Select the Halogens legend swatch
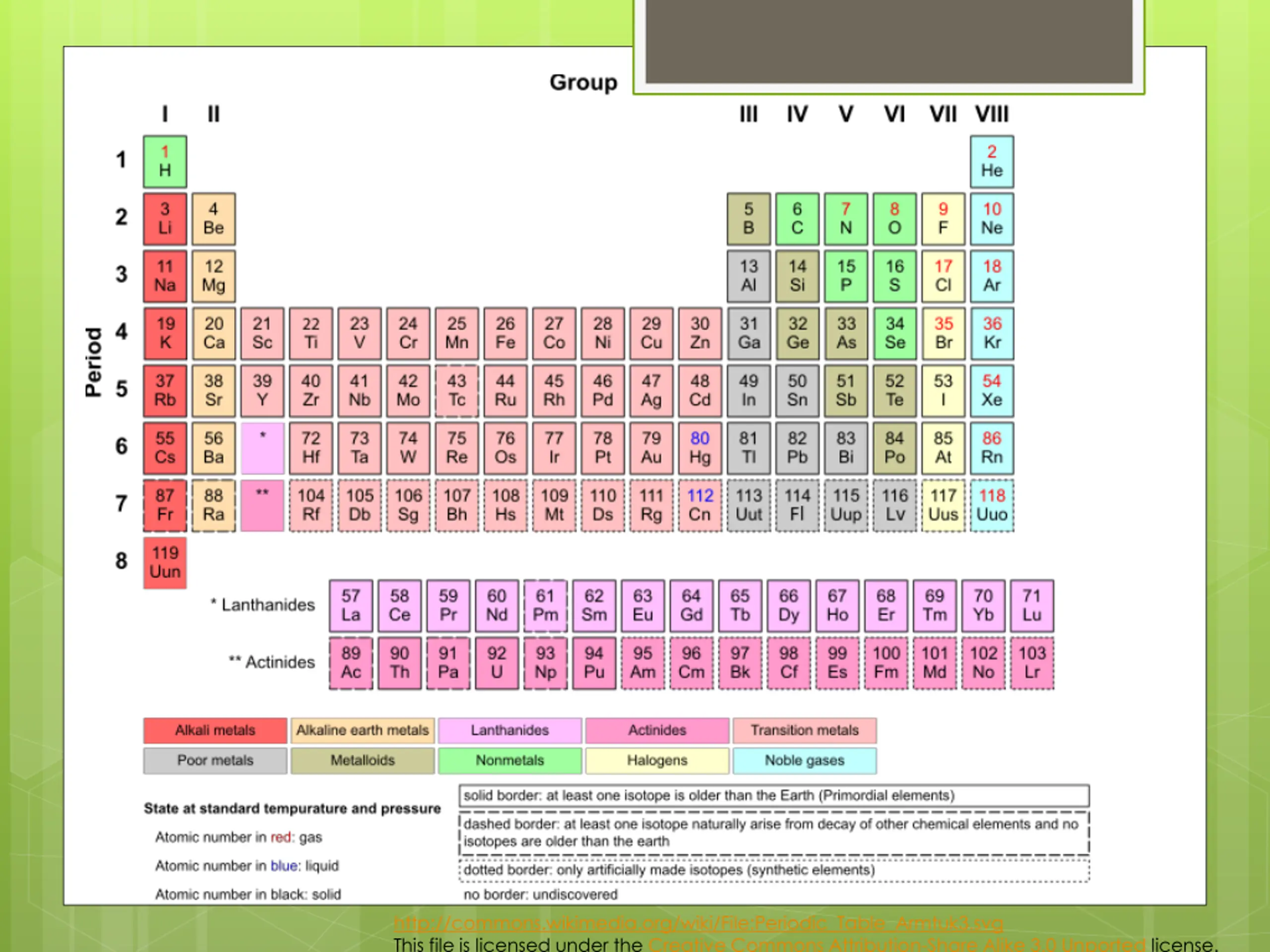 (x=657, y=760)
